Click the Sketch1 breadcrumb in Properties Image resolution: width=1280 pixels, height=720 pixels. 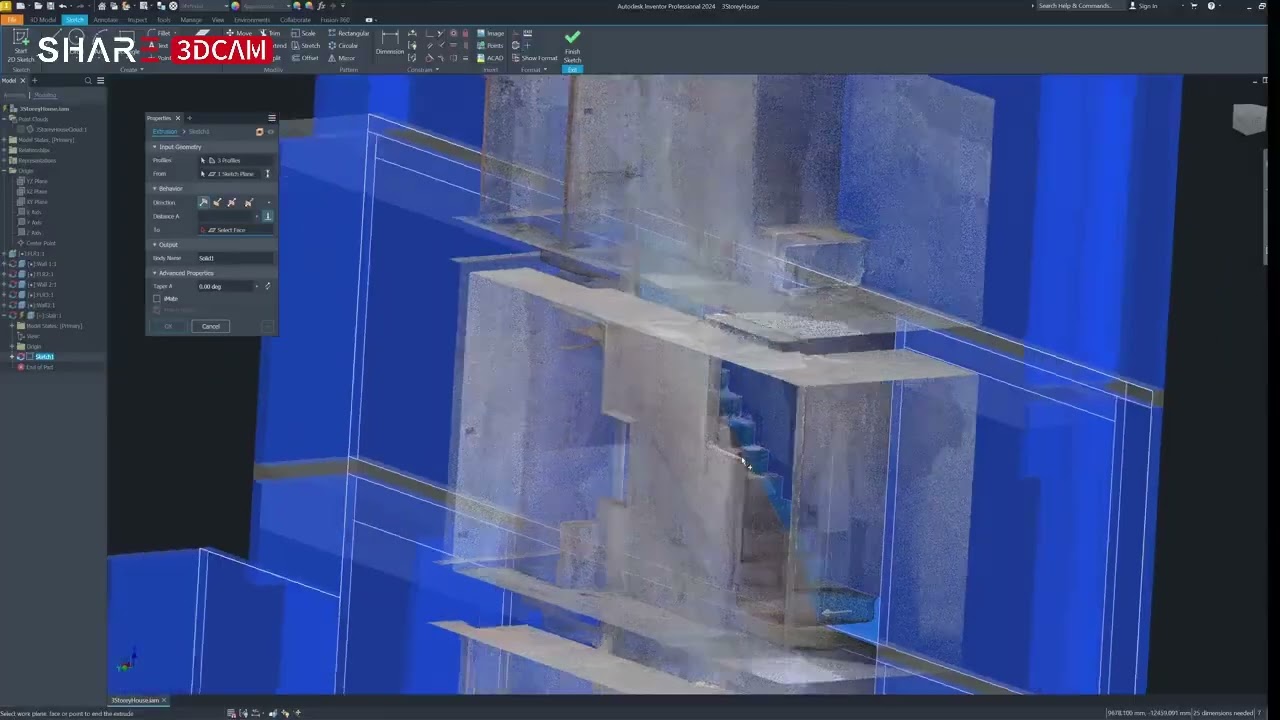click(199, 132)
